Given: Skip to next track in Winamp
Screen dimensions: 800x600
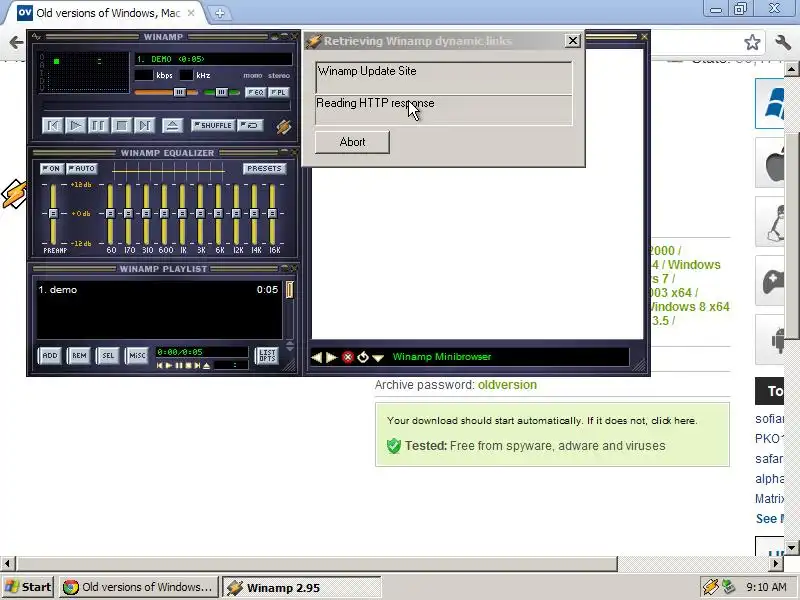Looking at the screenshot, I should point(144,126).
